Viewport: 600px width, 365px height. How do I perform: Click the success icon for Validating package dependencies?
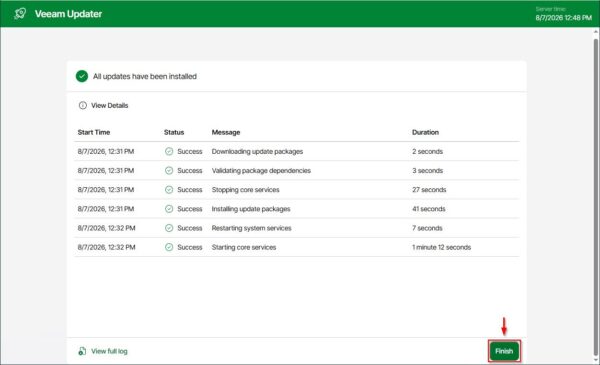pos(169,170)
